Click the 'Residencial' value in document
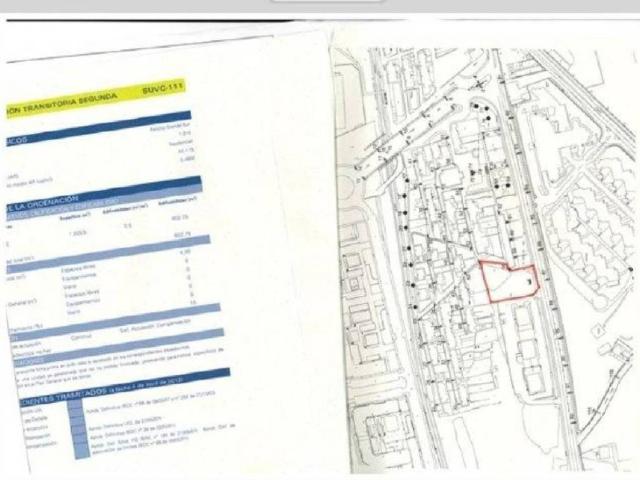This screenshot has height=480, width=640. coord(181,142)
